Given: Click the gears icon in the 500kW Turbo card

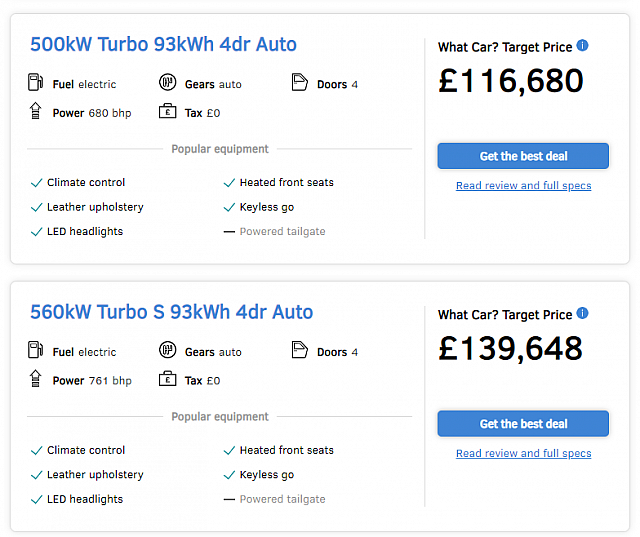Looking at the screenshot, I should tap(167, 82).
